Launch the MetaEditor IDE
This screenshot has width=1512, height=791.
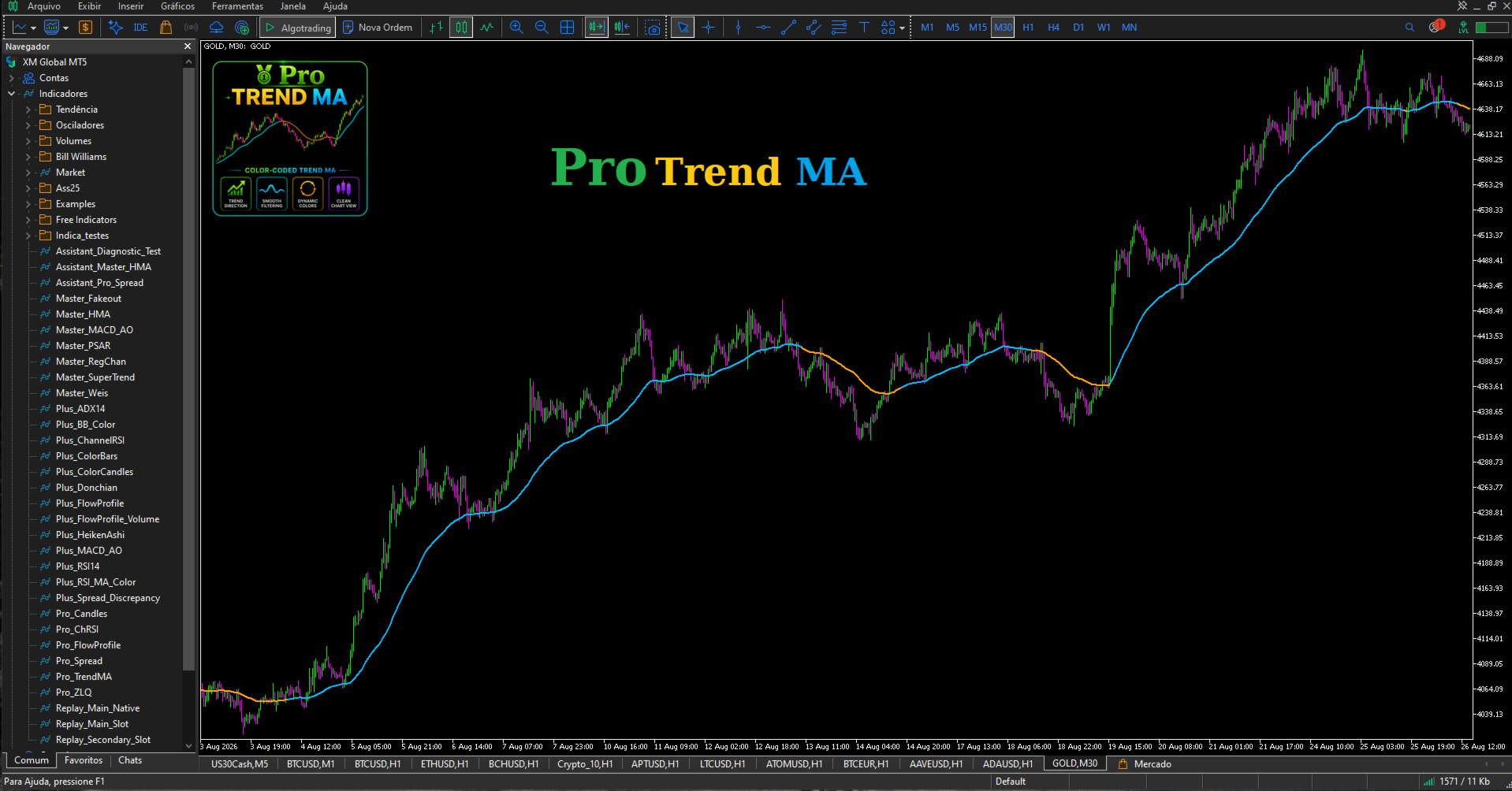click(x=140, y=28)
